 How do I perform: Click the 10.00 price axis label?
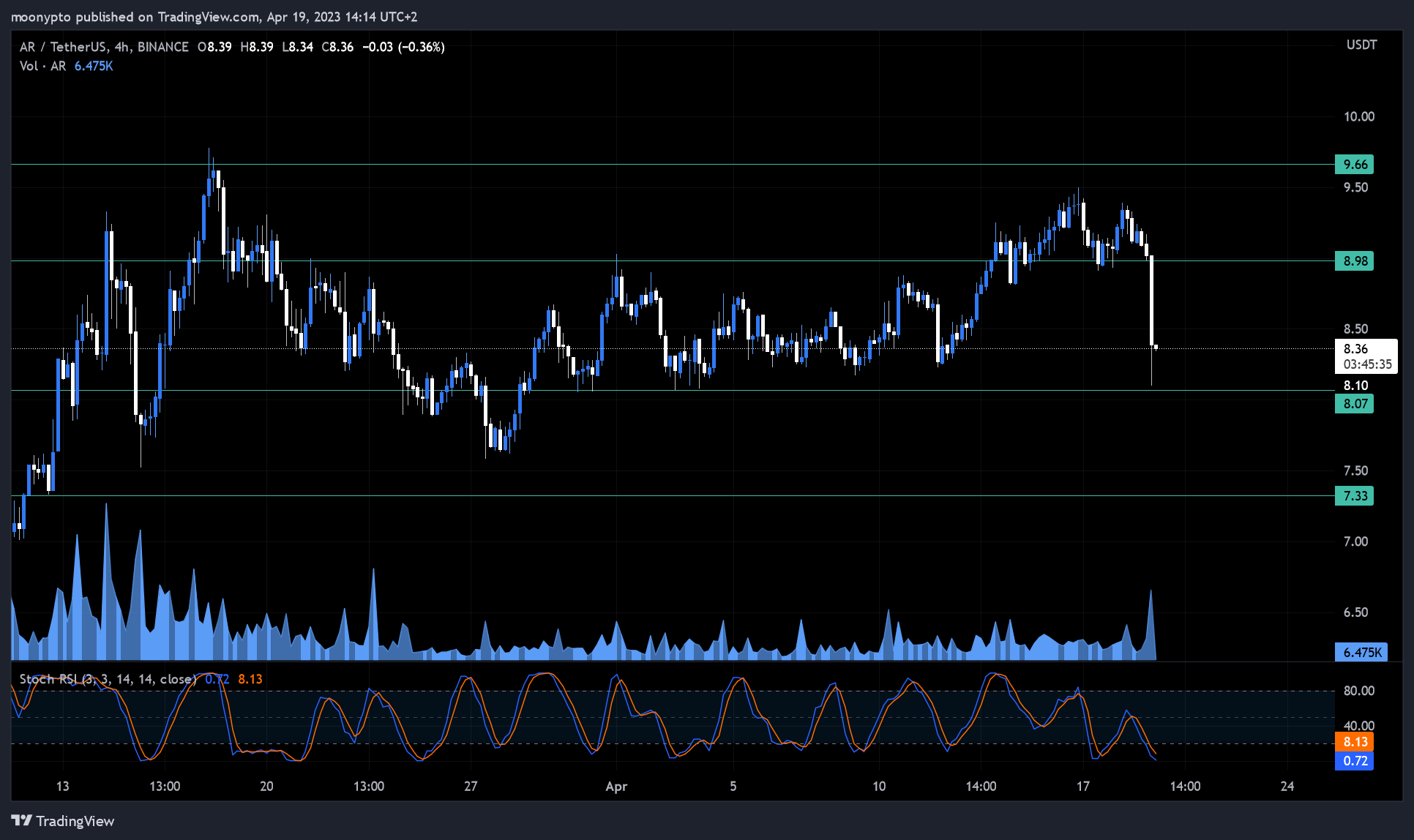click(1359, 116)
